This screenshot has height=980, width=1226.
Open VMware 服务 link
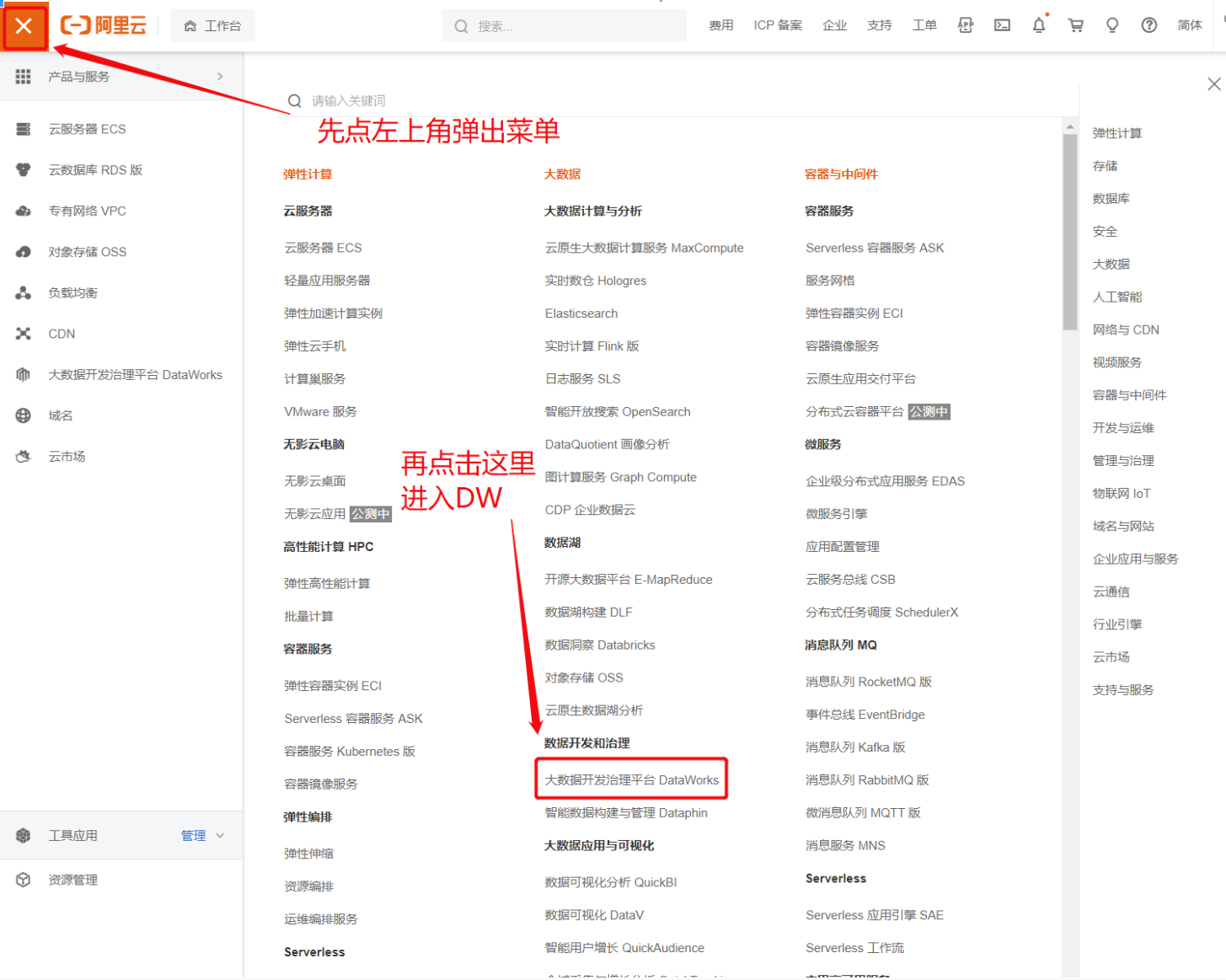pos(321,412)
